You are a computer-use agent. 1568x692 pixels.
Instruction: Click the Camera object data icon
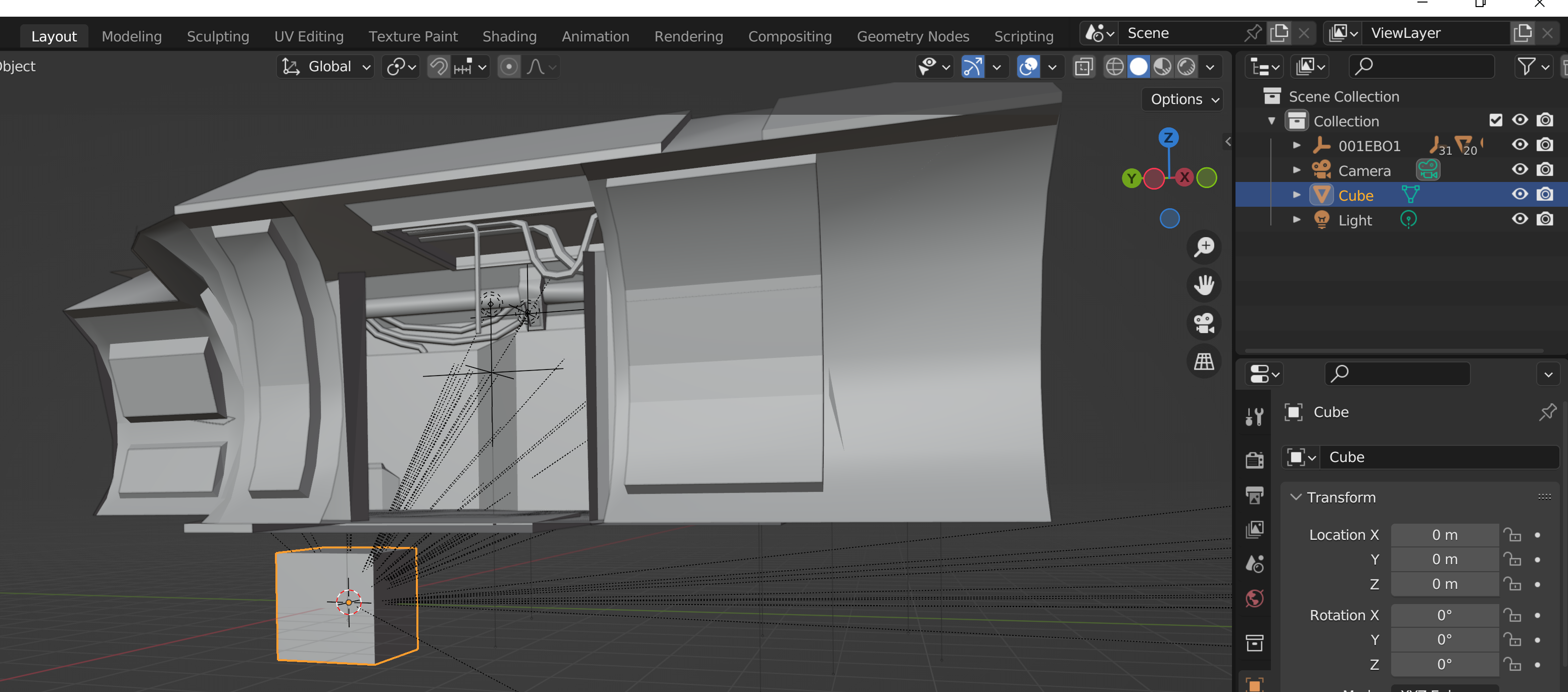click(x=1428, y=170)
